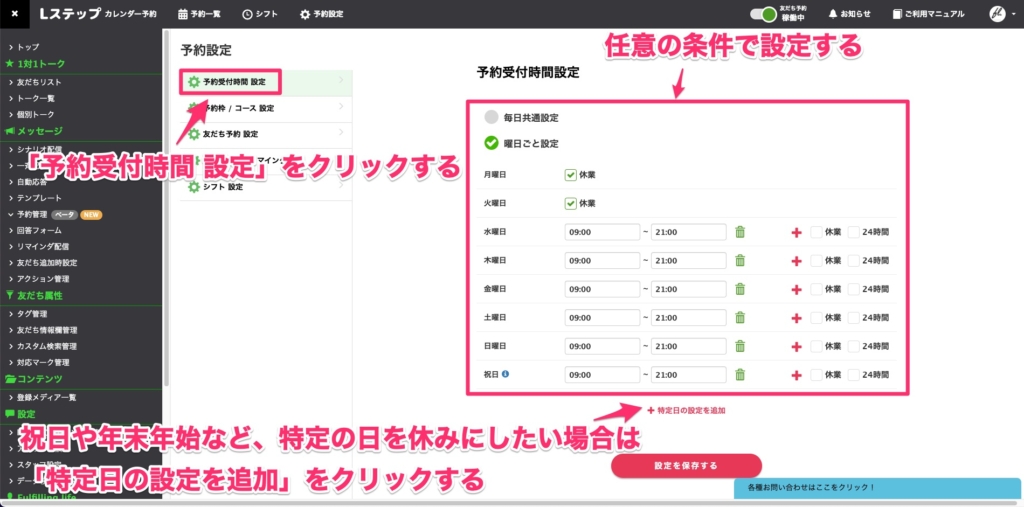1024x507 pixels.
Task: Click the お知らせ bell icon
Action: point(832,14)
